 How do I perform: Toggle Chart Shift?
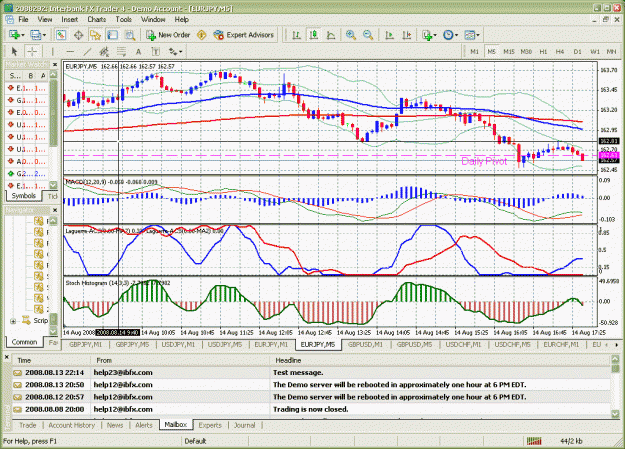407,35
